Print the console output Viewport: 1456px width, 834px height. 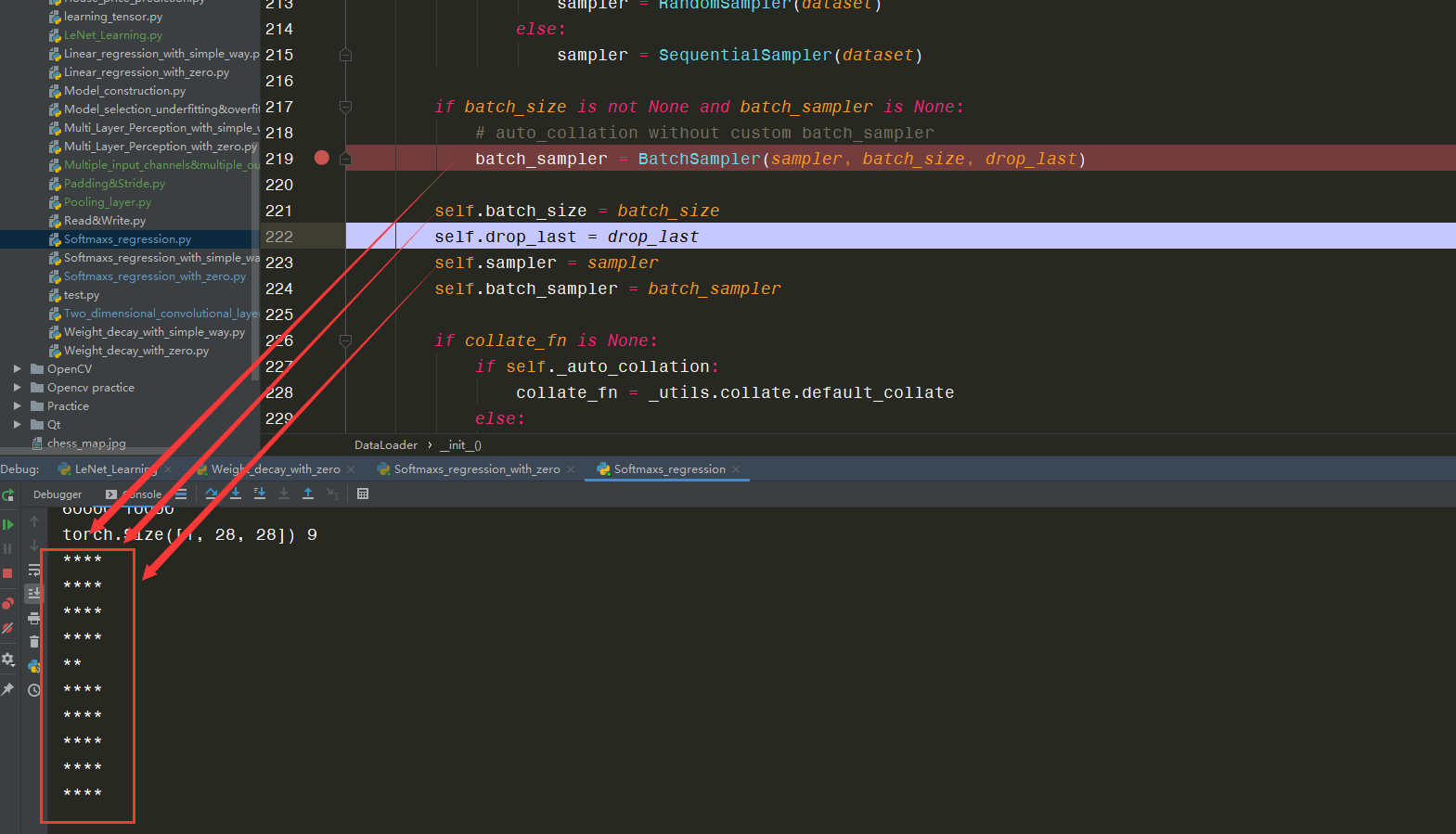click(34, 618)
